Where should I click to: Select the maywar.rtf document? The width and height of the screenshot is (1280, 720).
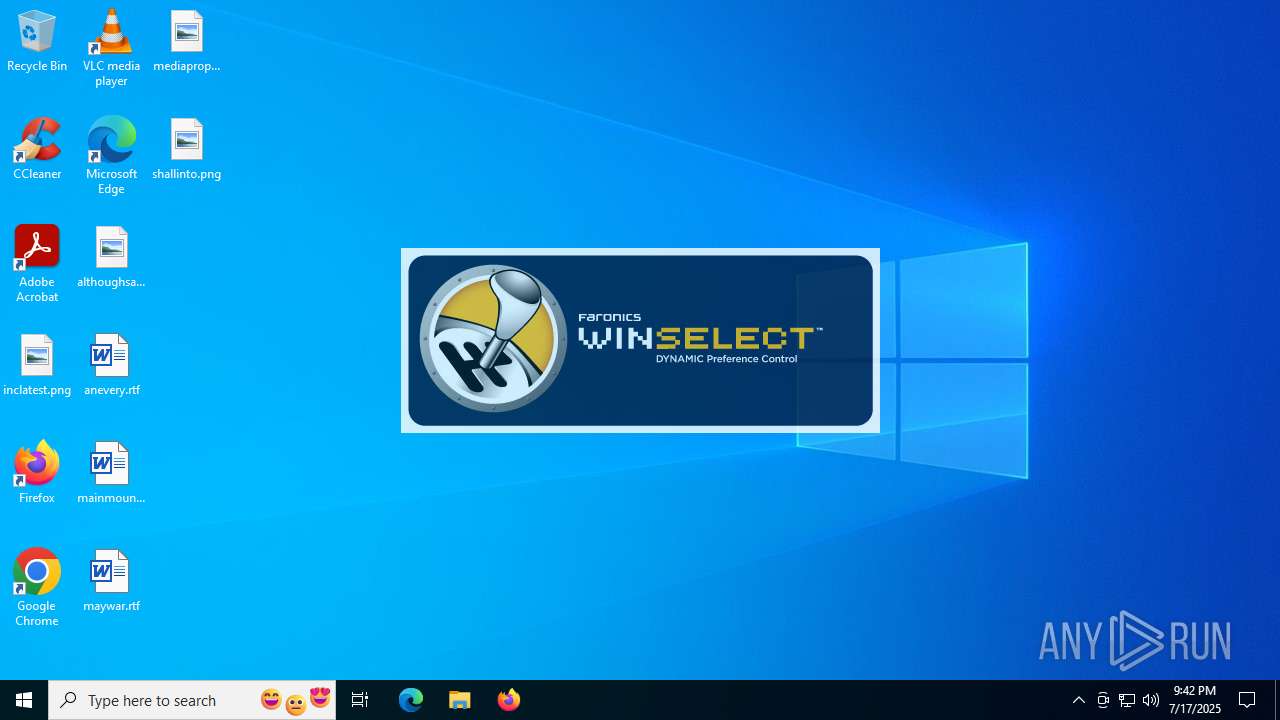coord(111,581)
